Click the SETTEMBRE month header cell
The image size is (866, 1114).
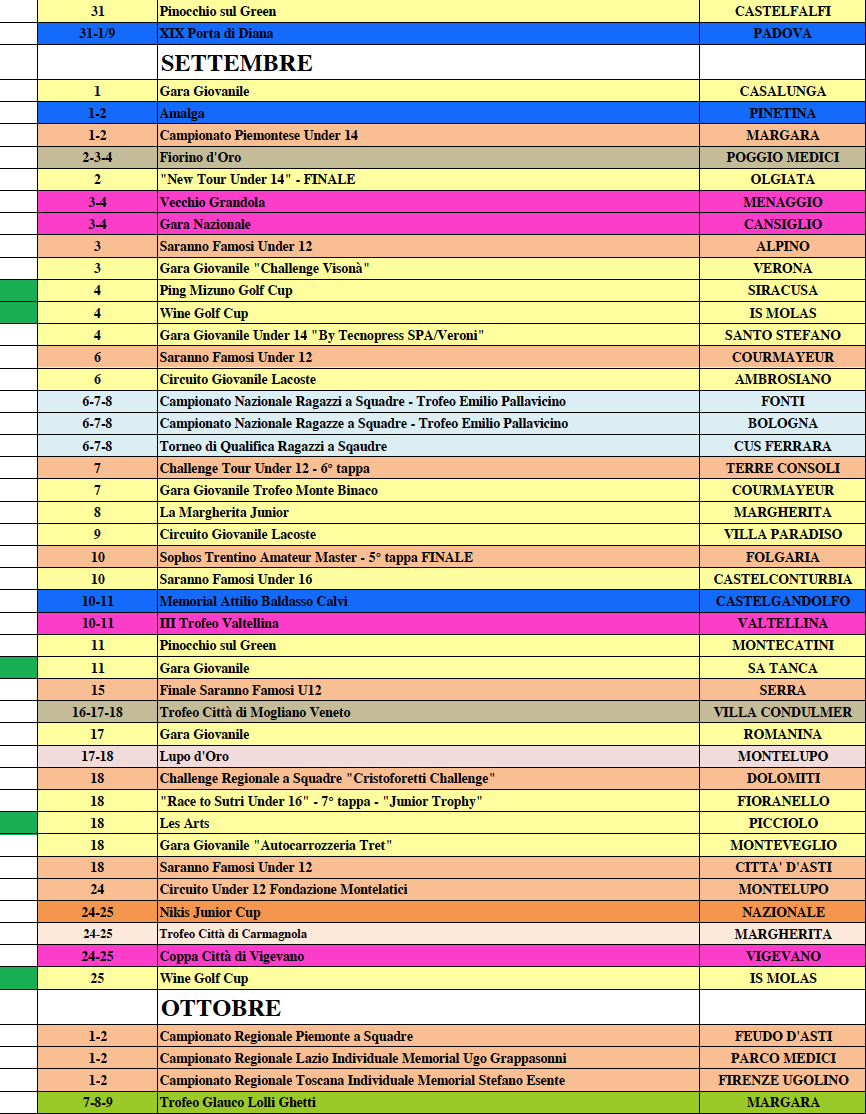click(427, 63)
